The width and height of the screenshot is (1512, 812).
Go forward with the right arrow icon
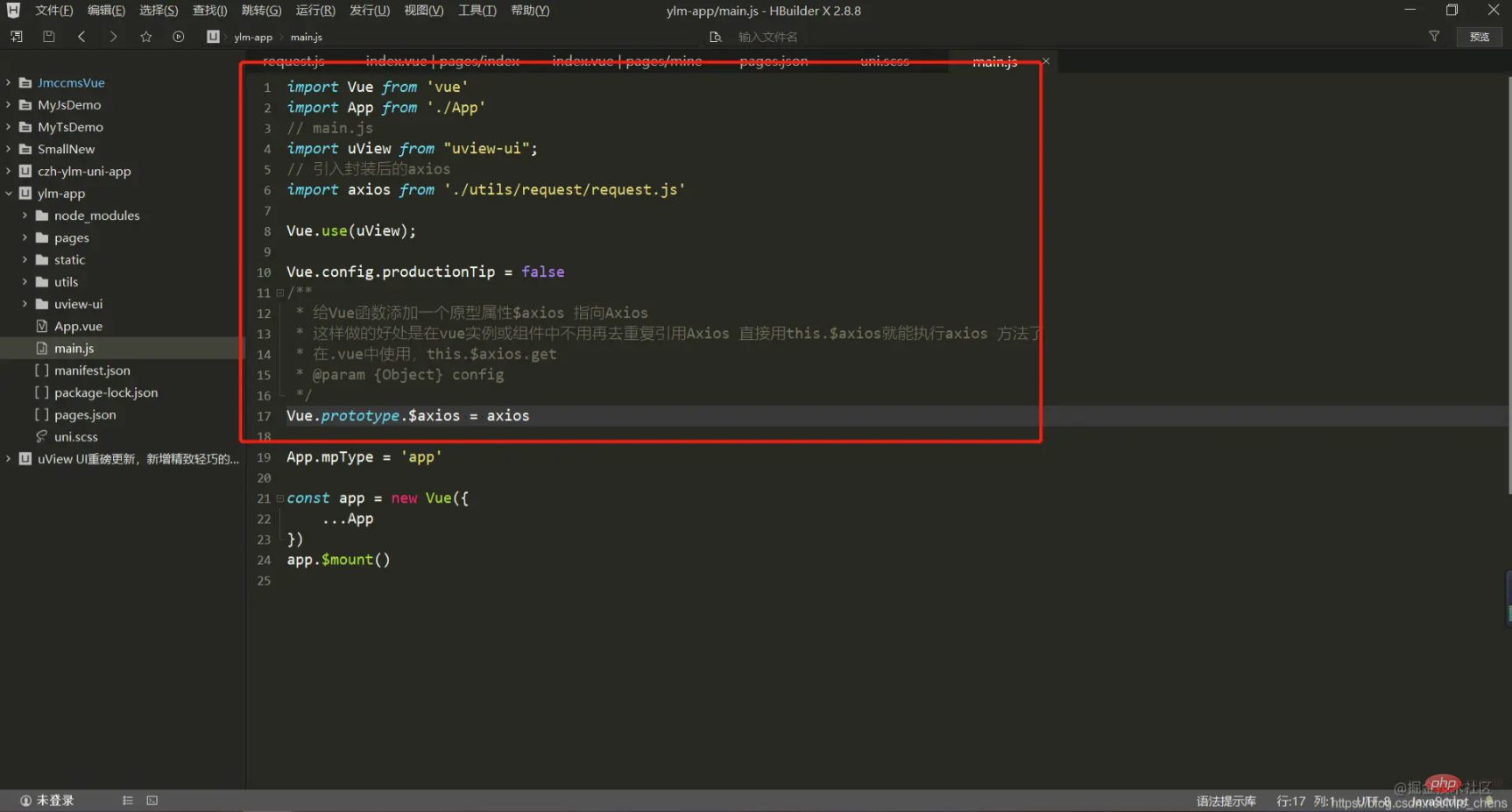[113, 37]
